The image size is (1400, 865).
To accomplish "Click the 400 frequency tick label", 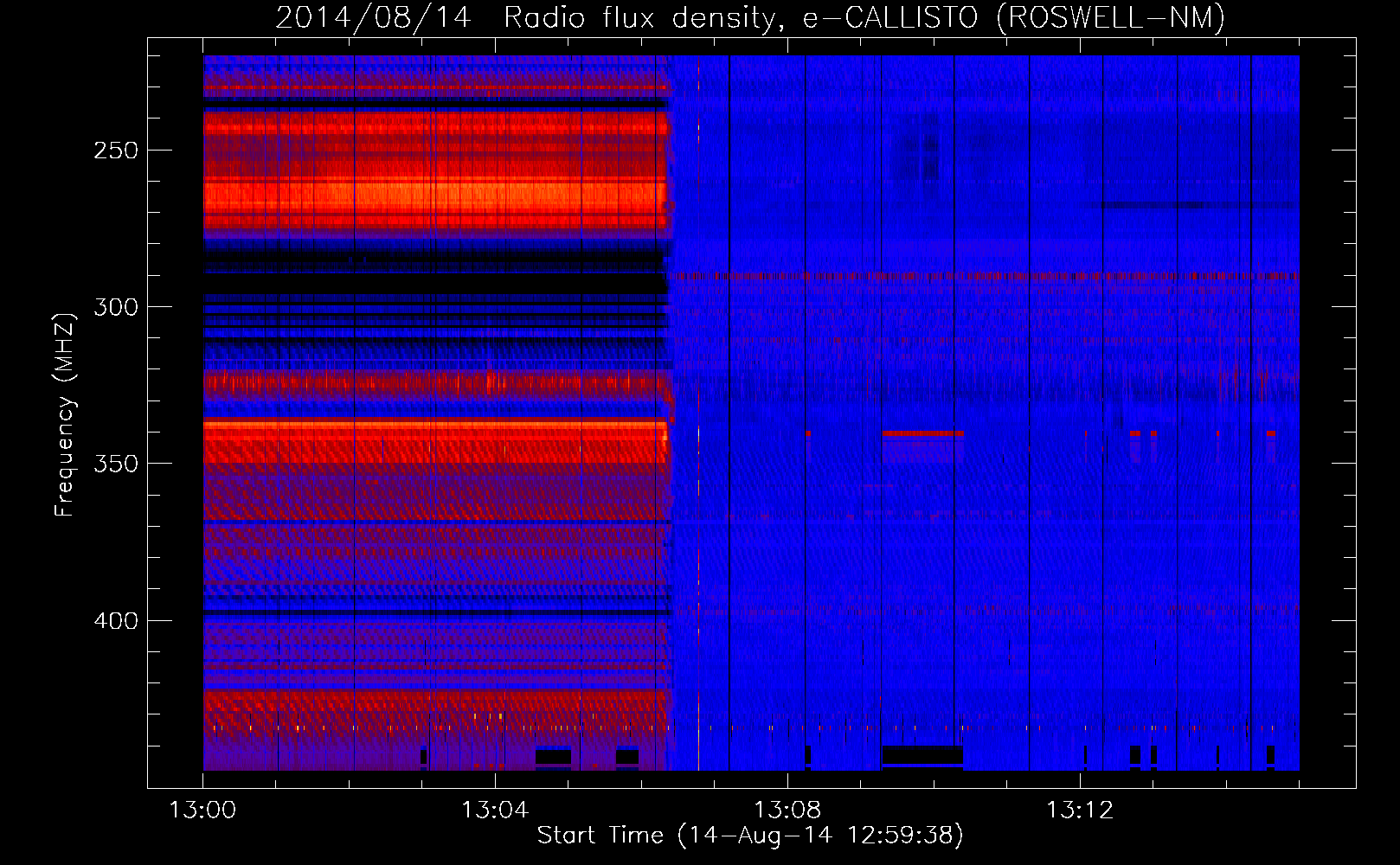I will (x=116, y=621).
